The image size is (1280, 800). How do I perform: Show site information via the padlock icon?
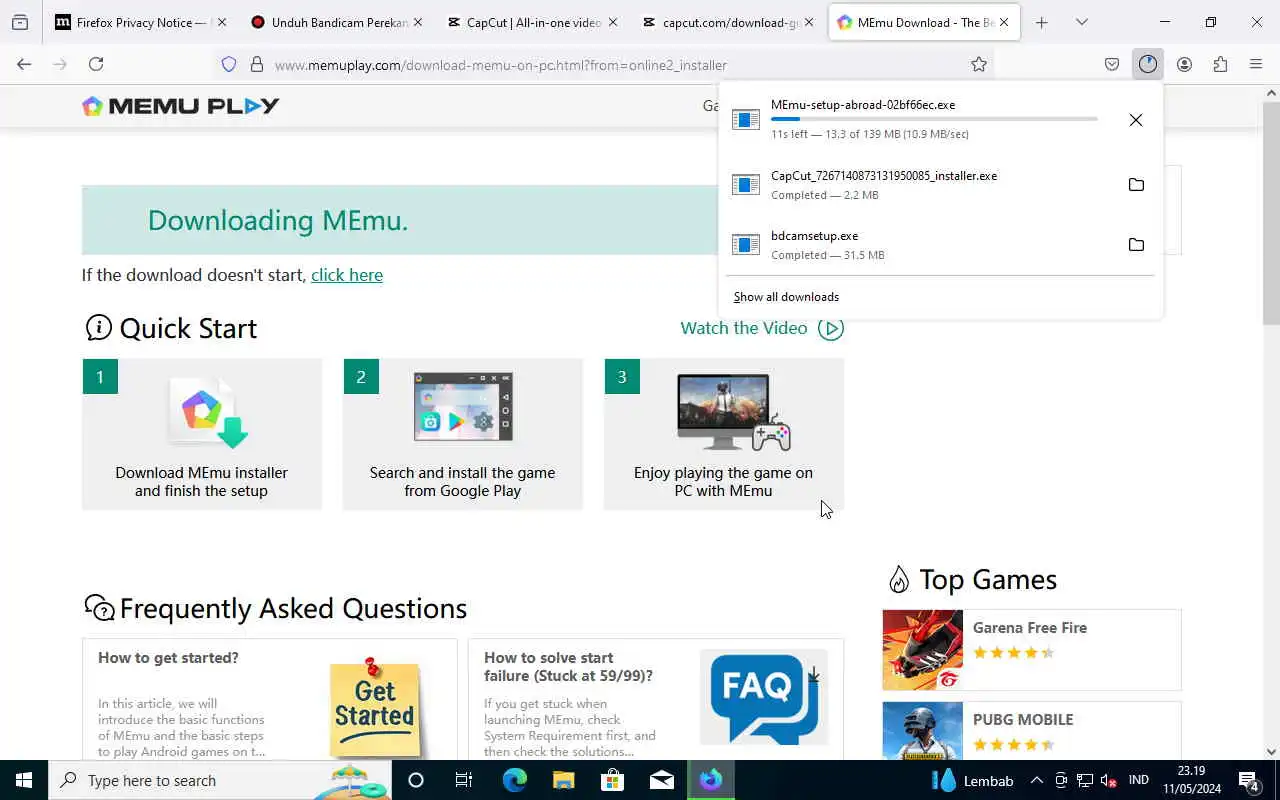pyautogui.click(x=257, y=64)
